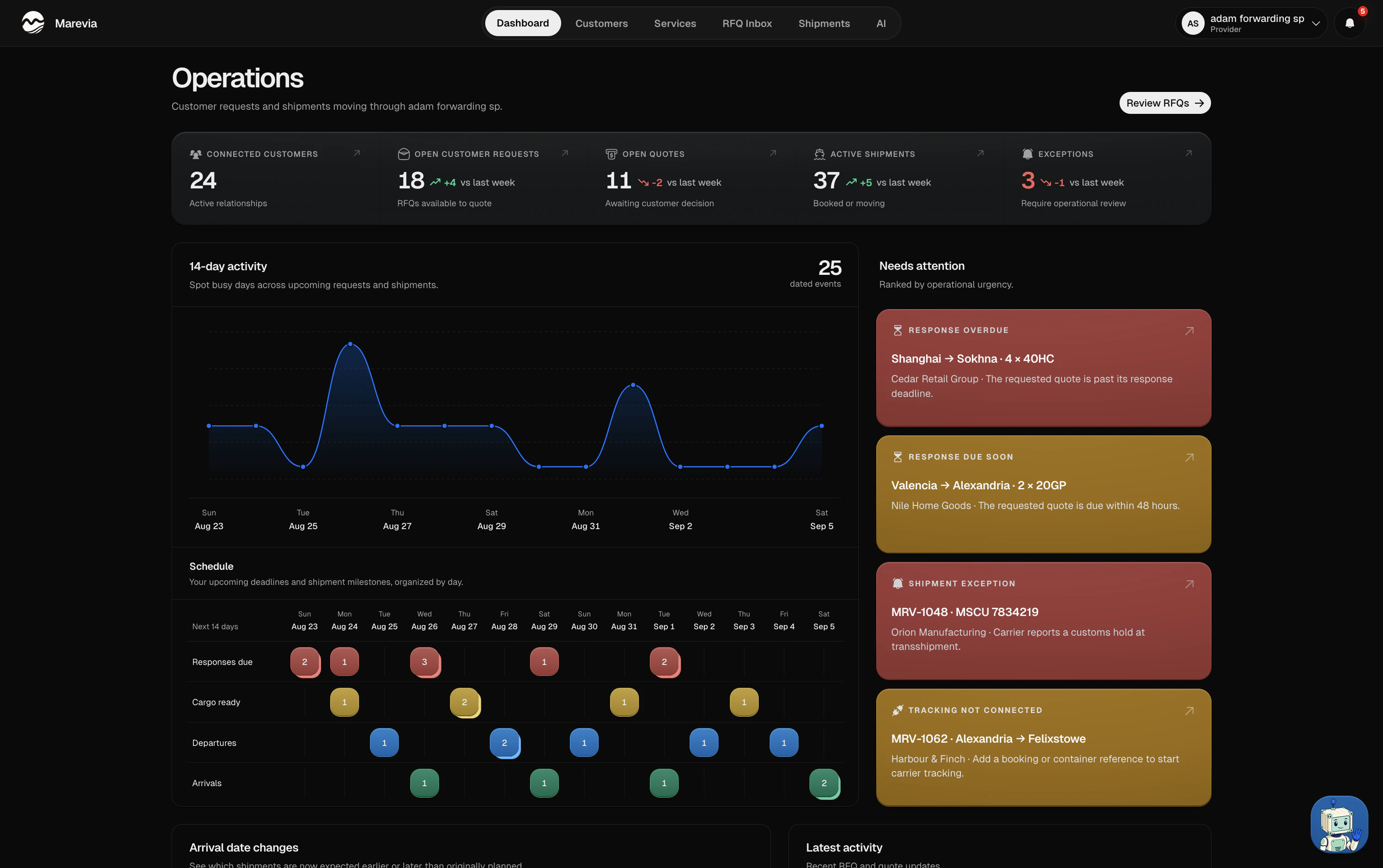Open Response Overdue card arrow
This screenshot has height=868, width=1383.
(1190, 331)
